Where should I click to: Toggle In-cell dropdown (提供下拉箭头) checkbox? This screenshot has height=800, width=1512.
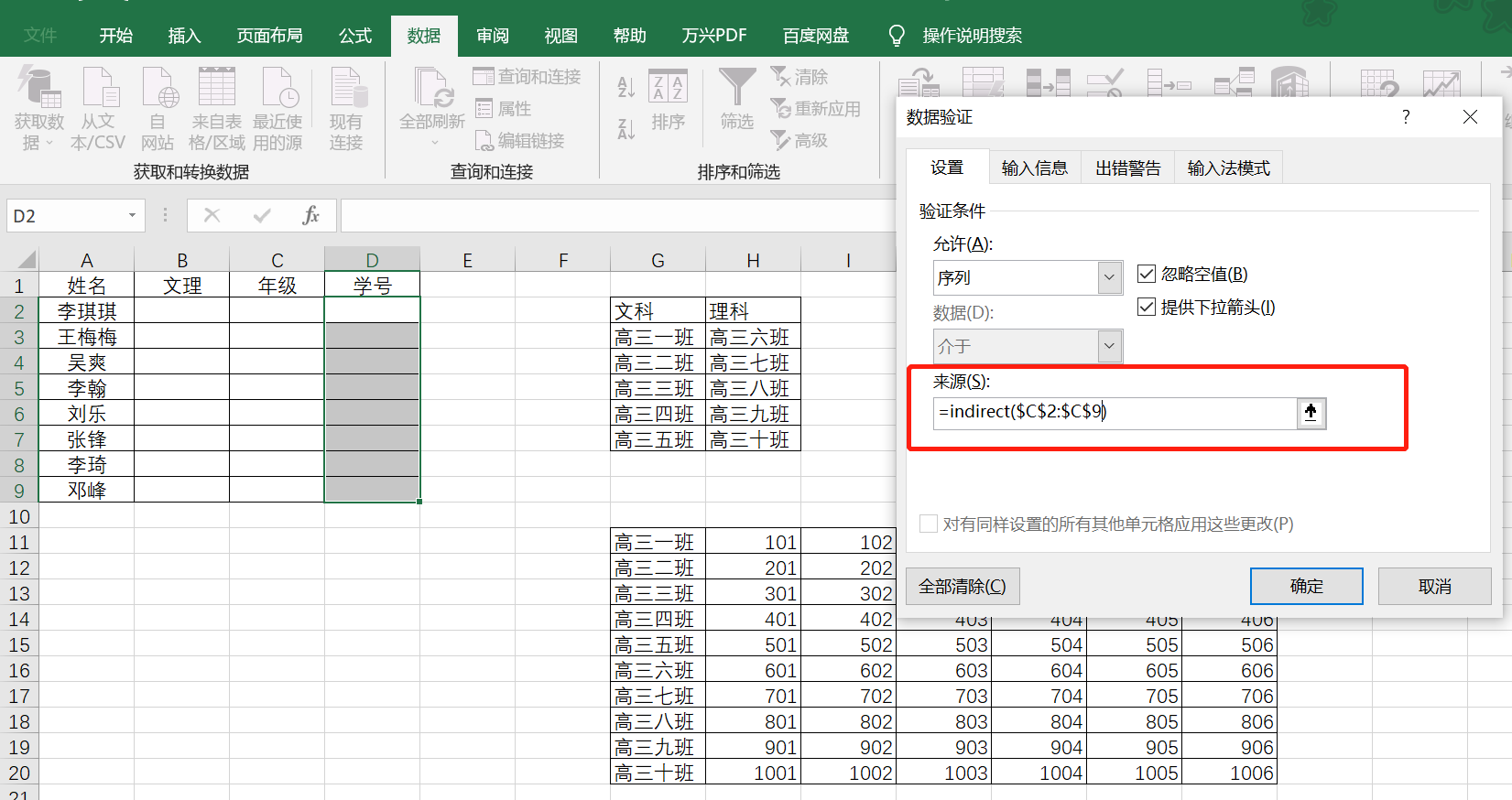coord(1146,307)
